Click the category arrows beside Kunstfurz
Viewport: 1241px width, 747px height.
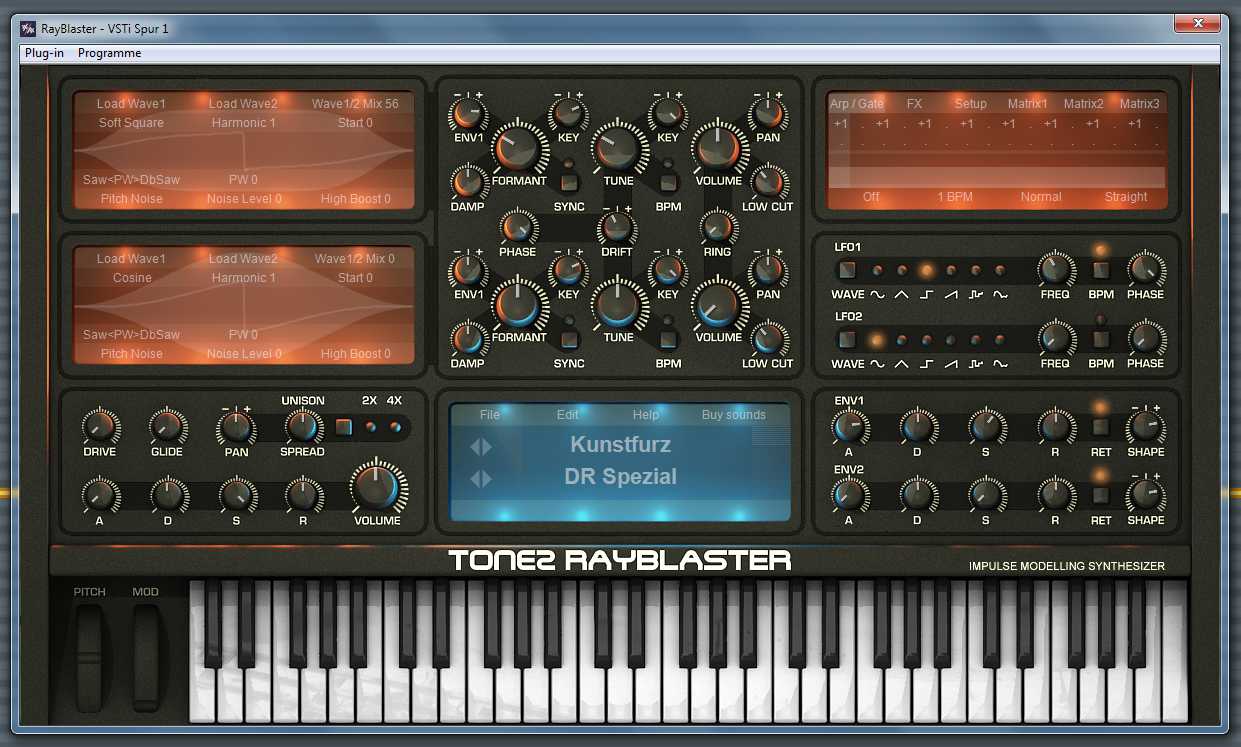pos(481,446)
